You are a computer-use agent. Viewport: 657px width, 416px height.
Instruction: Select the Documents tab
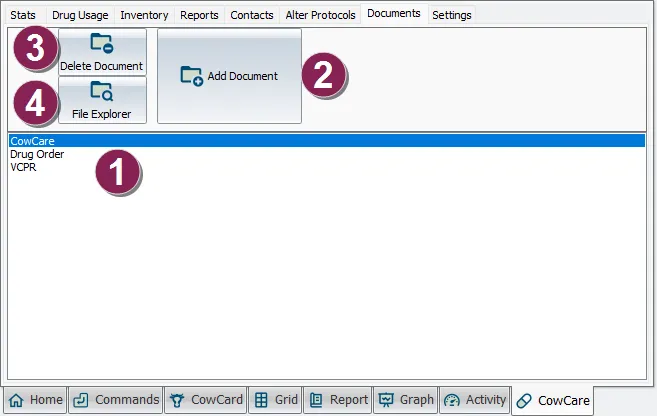(394, 13)
